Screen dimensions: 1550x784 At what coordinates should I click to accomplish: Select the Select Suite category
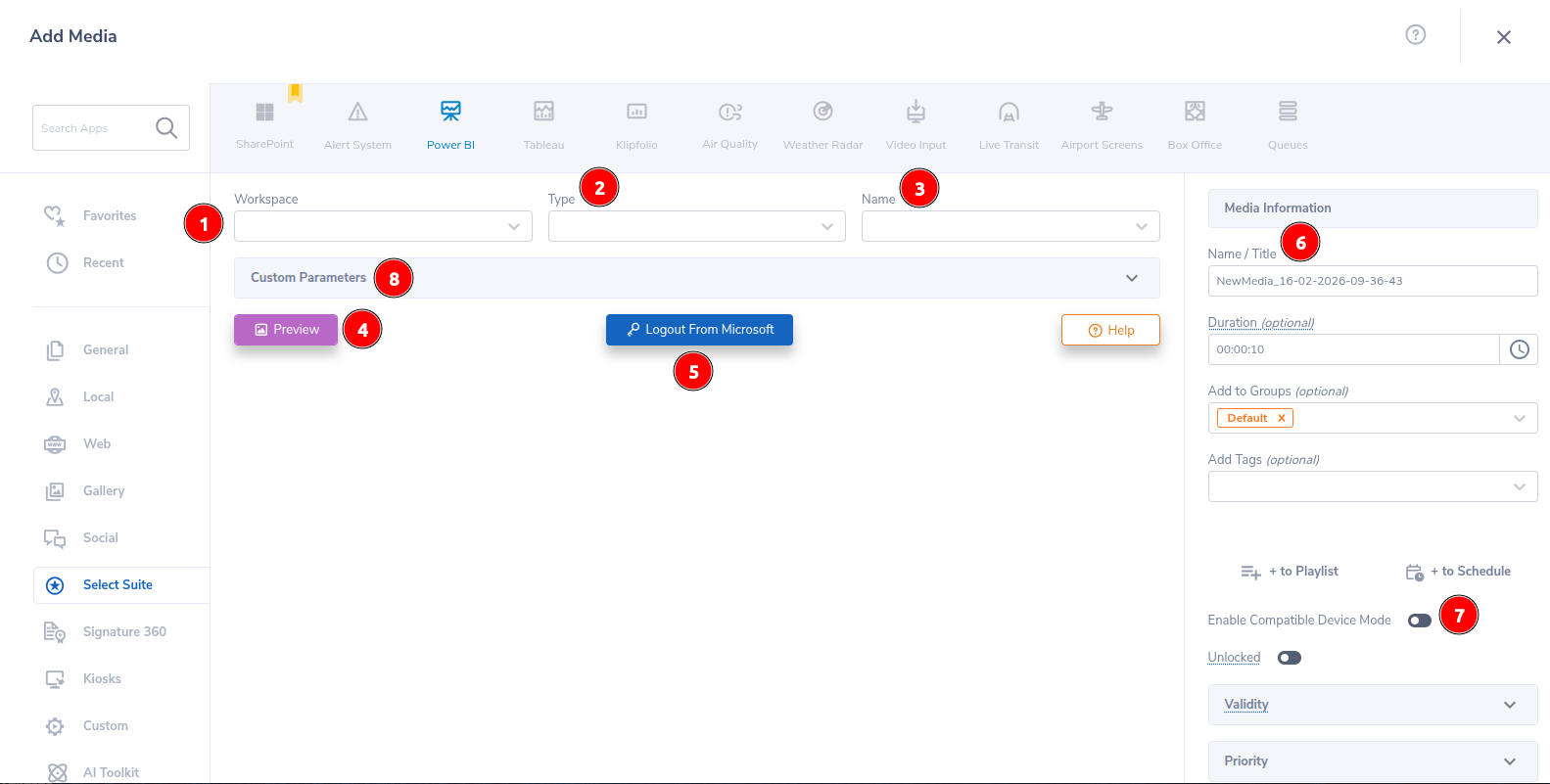coord(121,584)
